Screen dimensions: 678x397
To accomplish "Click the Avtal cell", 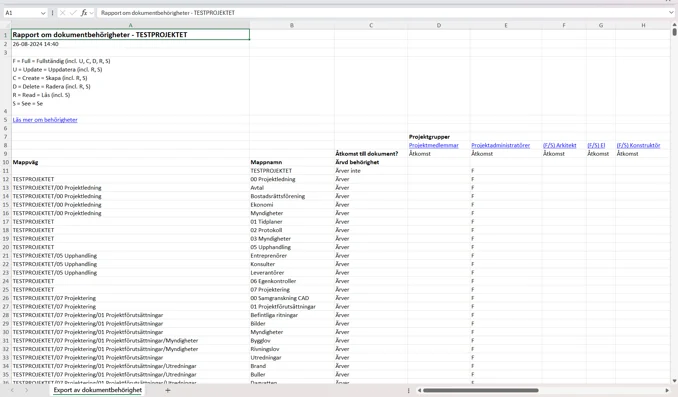I will 291,188.
